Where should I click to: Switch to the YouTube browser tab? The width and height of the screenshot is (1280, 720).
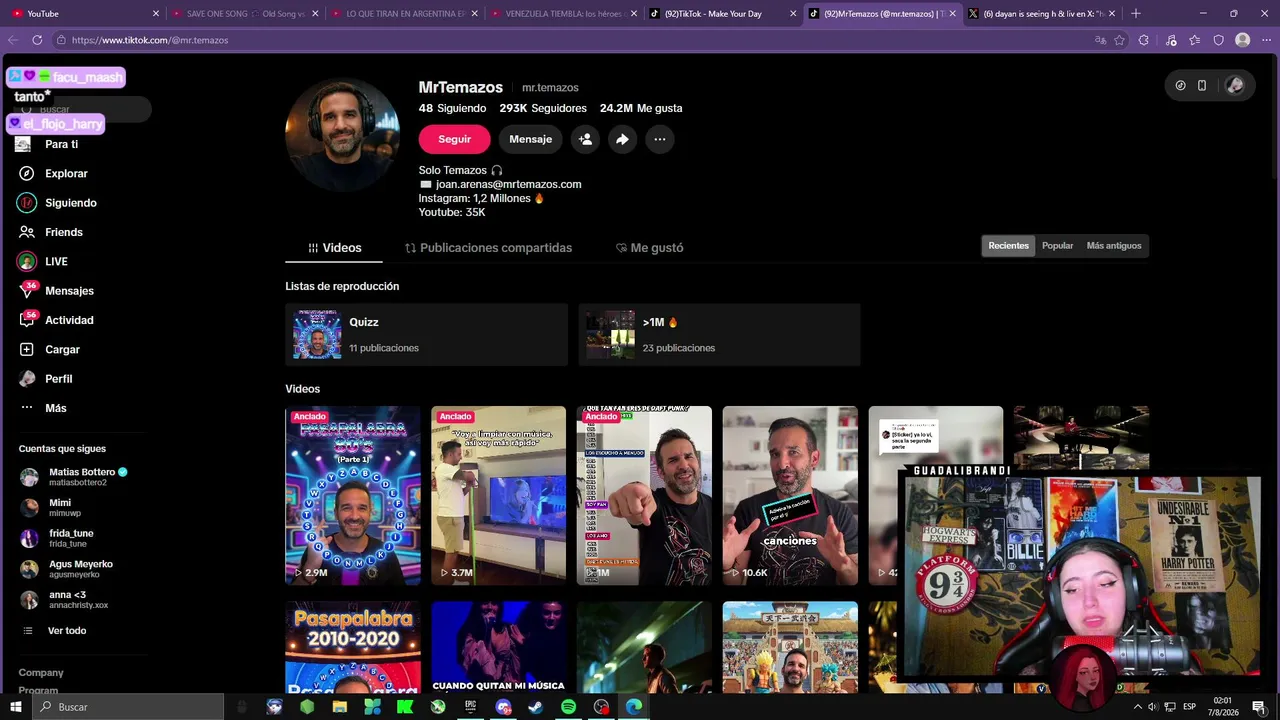coord(82,13)
